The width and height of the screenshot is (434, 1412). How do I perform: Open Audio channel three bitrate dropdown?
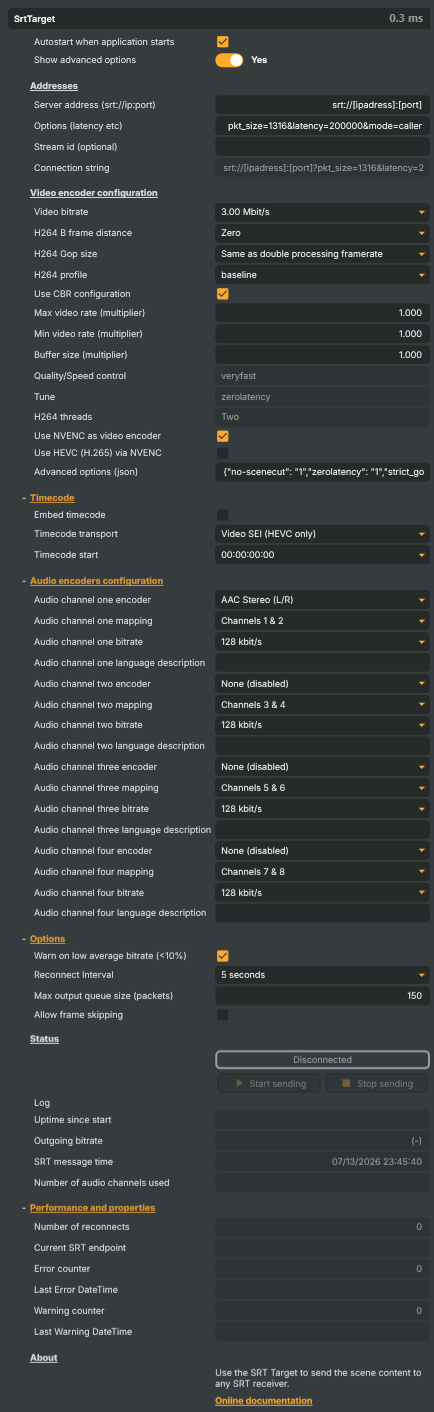[323, 808]
